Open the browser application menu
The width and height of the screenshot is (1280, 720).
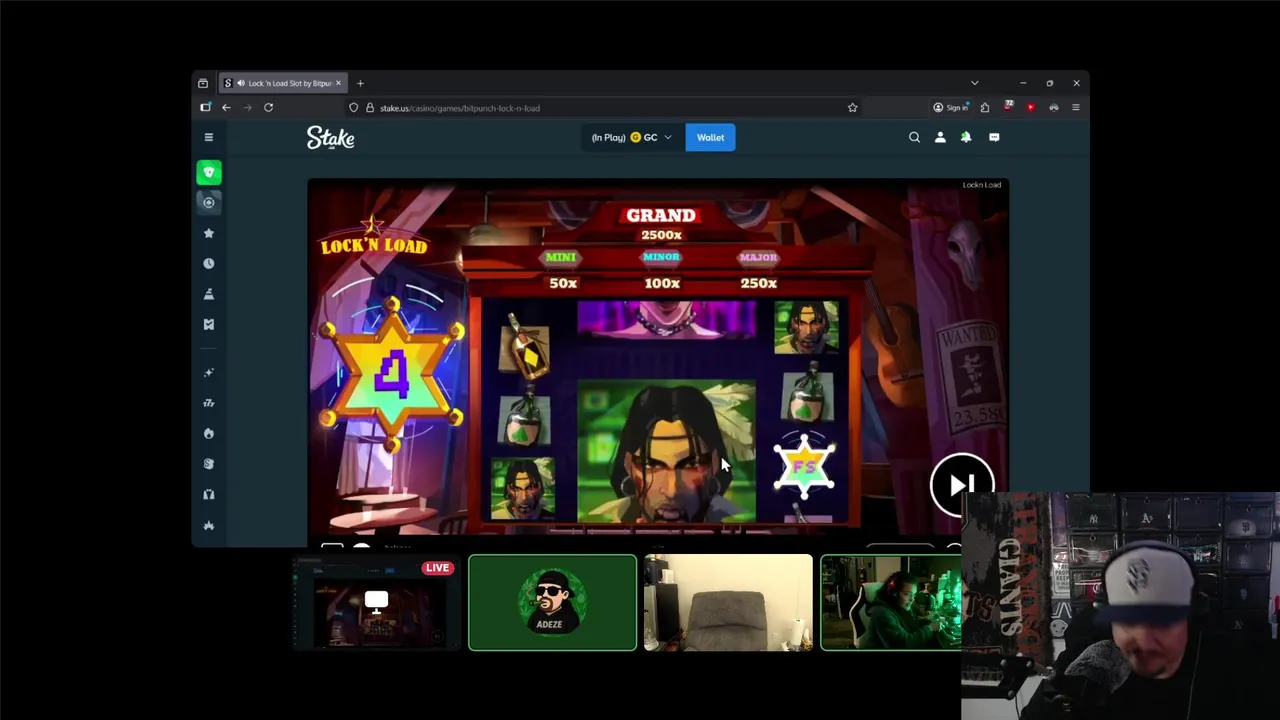coord(1076,108)
